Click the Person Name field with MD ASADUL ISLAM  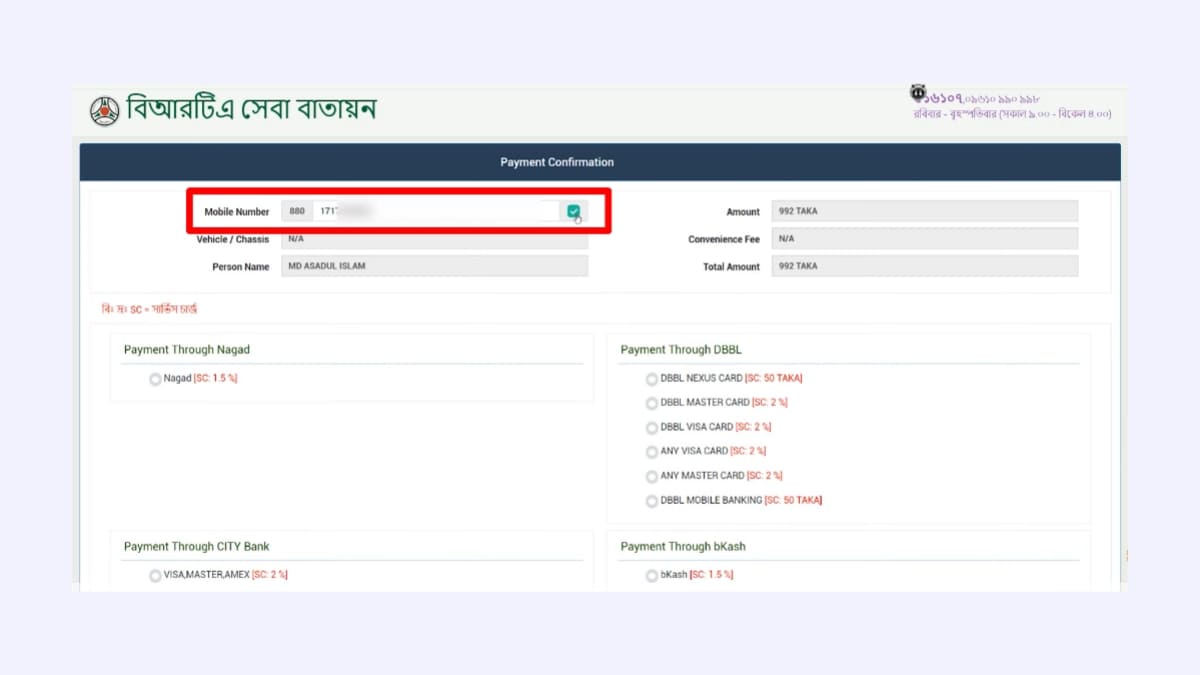tap(435, 265)
